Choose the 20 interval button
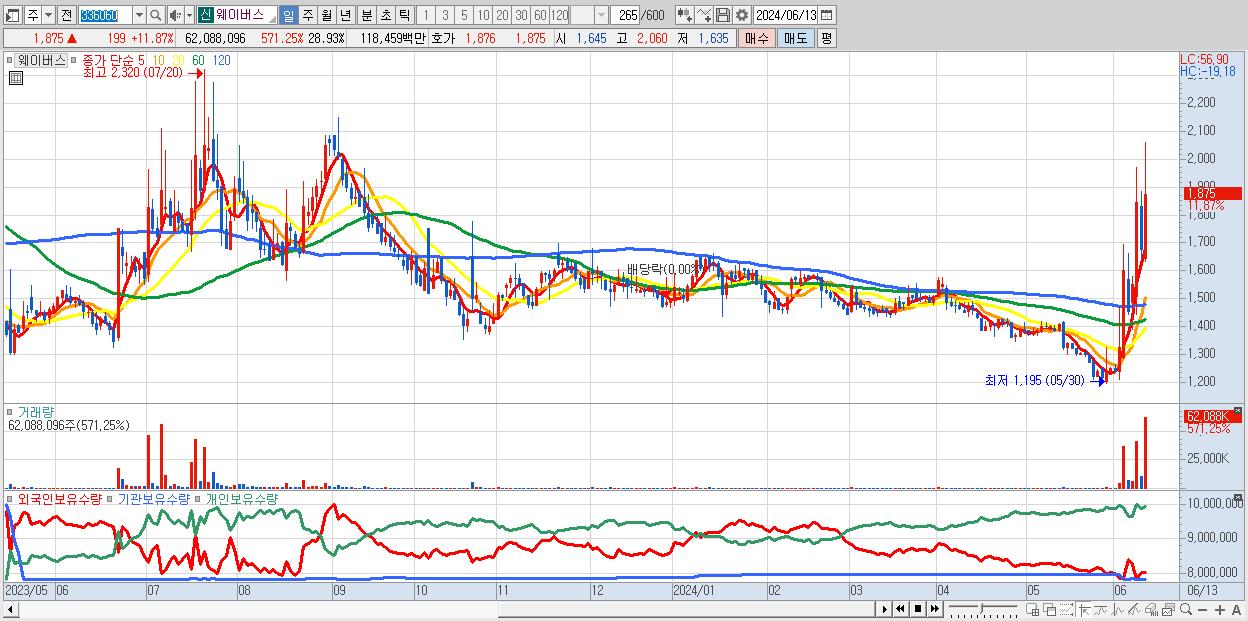The width and height of the screenshot is (1248, 621). click(x=502, y=15)
